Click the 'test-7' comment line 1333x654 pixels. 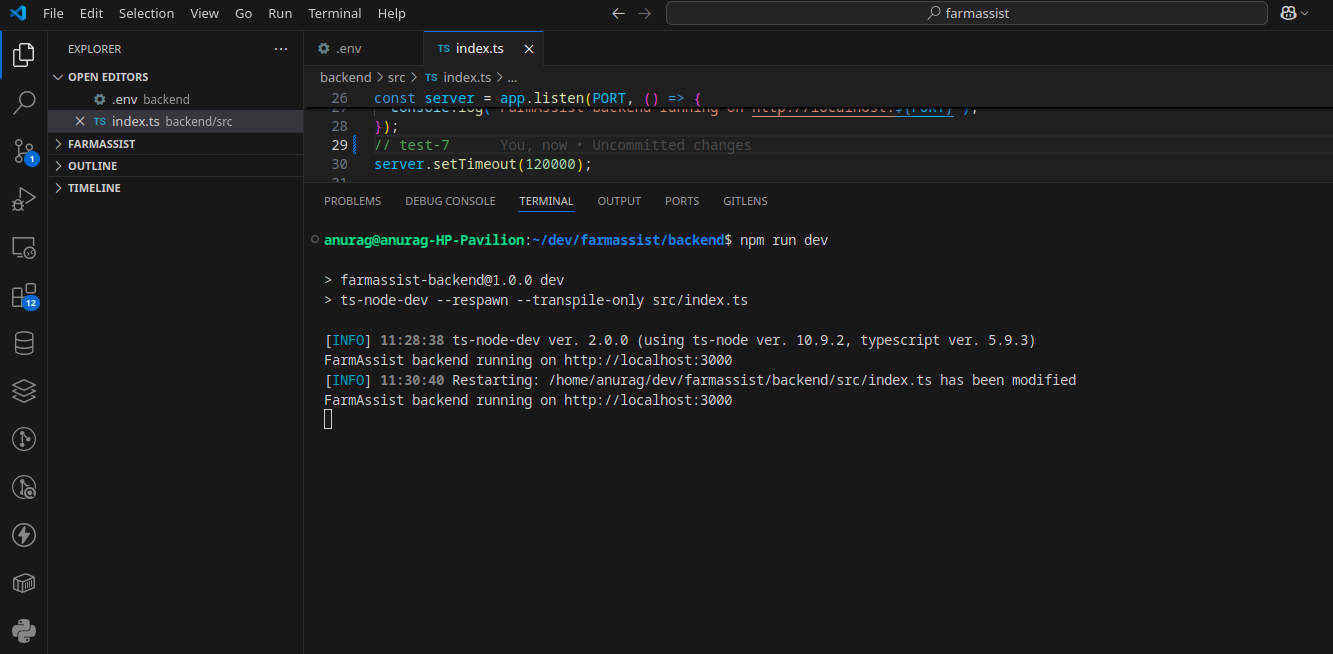click(x=412, y=145)
